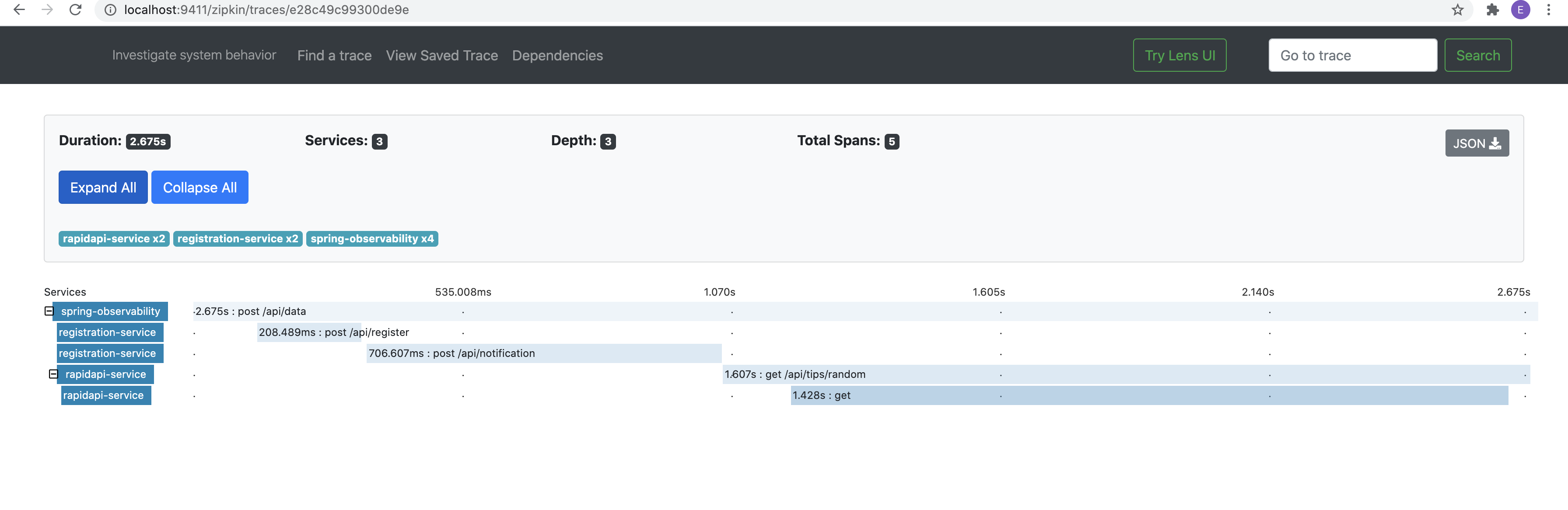Open the Find a trace page
The height and width of the screenshot is (510, 1568).
point(334,56)
